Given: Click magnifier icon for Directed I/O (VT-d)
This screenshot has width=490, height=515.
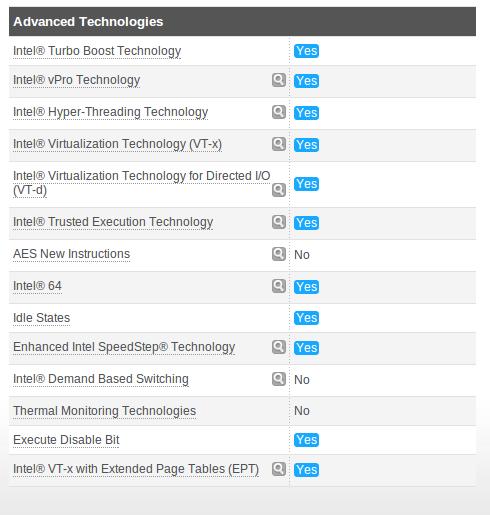Looking at the screenshot, I should [x=279, y=190].
